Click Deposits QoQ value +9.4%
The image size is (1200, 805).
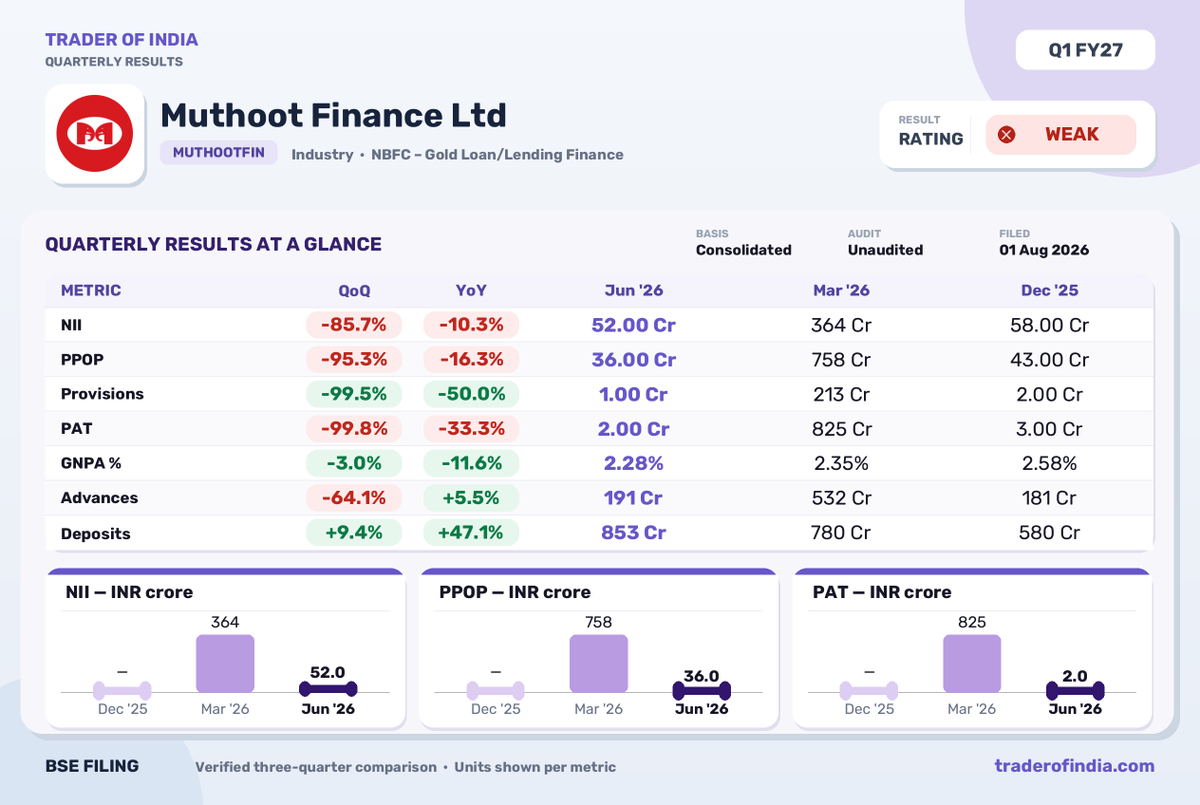(354, 533)
